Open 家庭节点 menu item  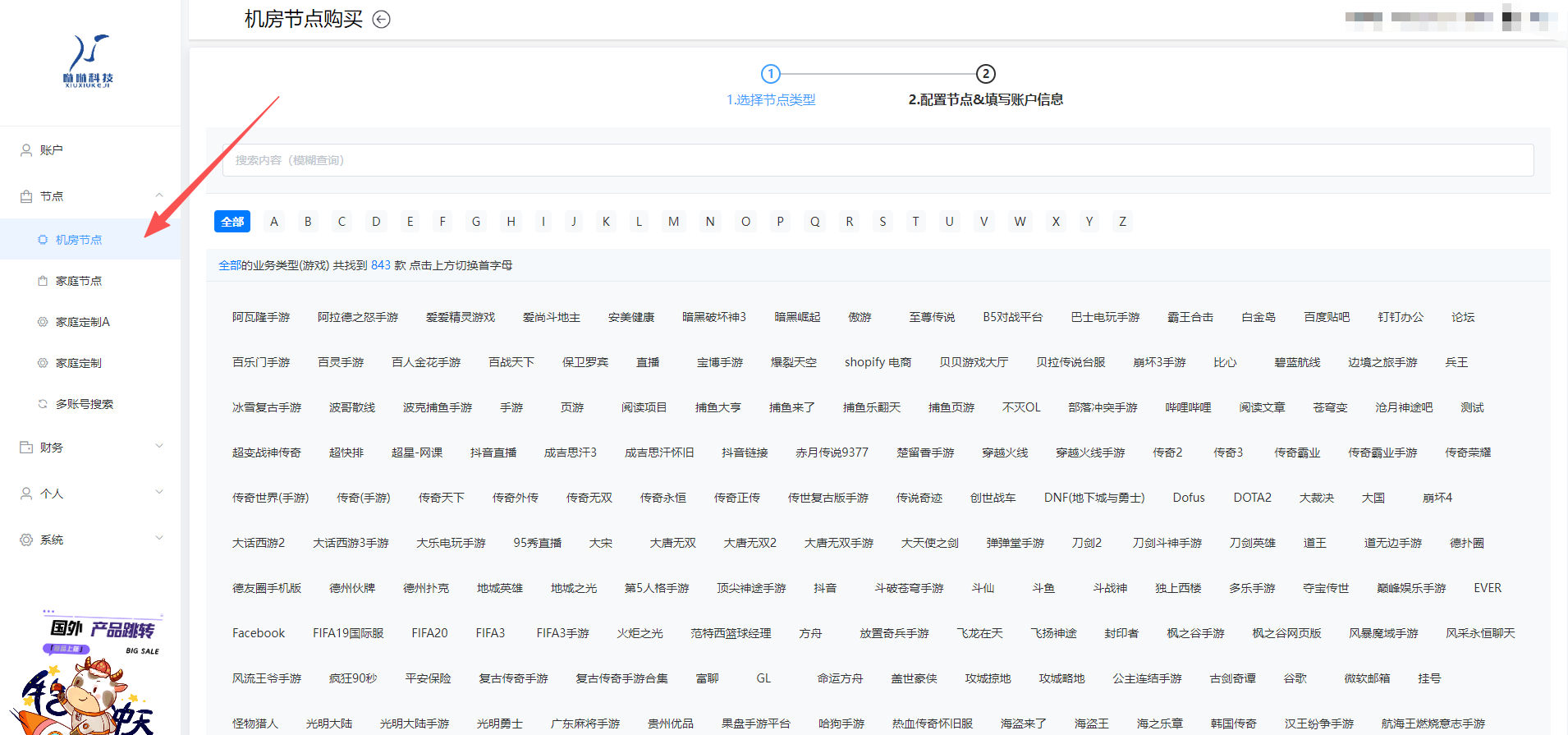click(90, 281)
